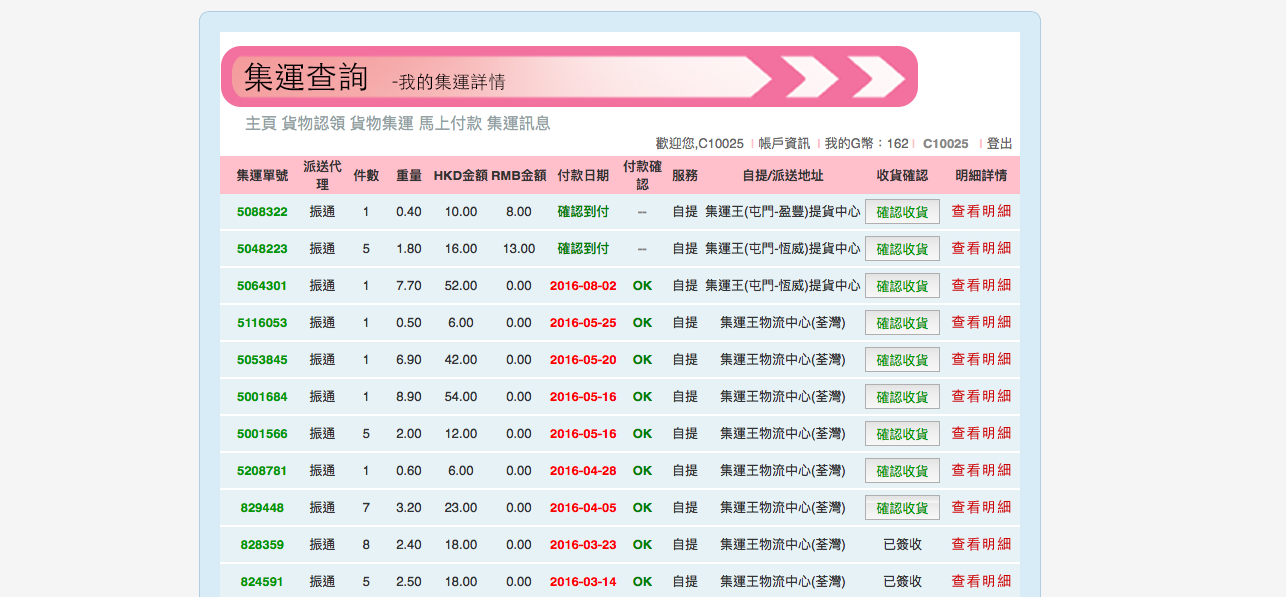Click the 登出 logout link
This screenshot has width=1286, height=597.
coord(1000,144)
